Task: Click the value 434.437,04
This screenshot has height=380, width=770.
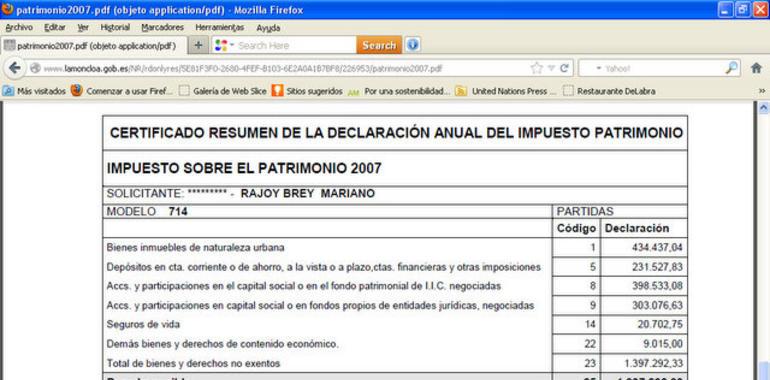Action: click(x=657, y=248)
